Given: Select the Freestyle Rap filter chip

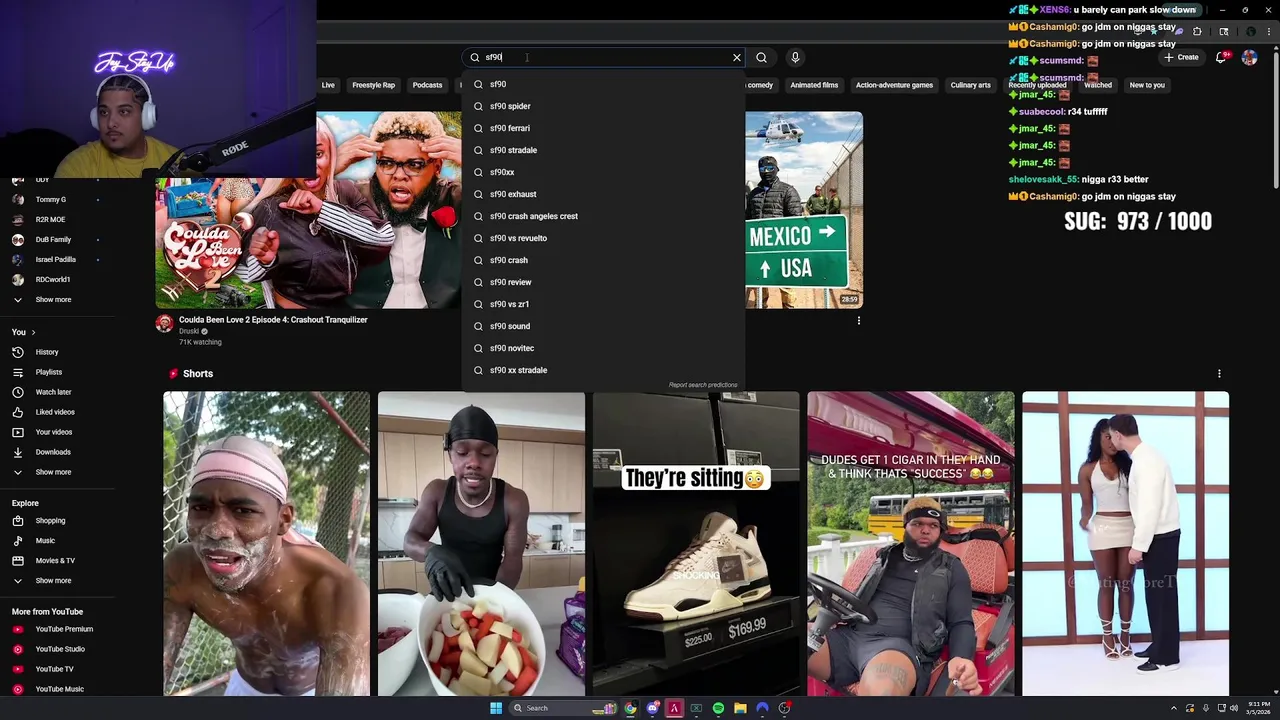Looking at the screenshot, I should (373, 85).
